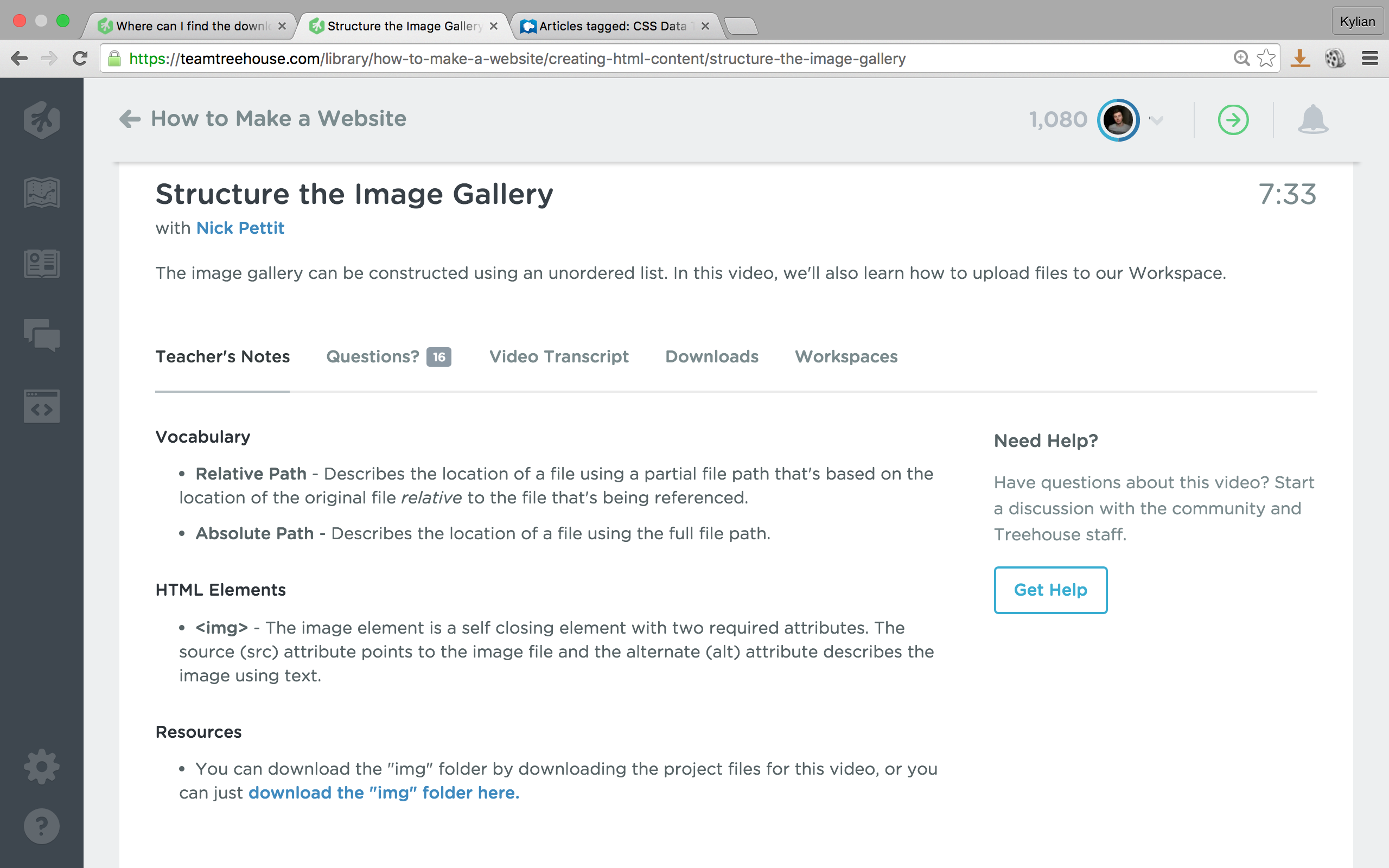This screenshot has width=1389, height=868.
Task: Switch to the Downloads tab
Action: (712, 356)
